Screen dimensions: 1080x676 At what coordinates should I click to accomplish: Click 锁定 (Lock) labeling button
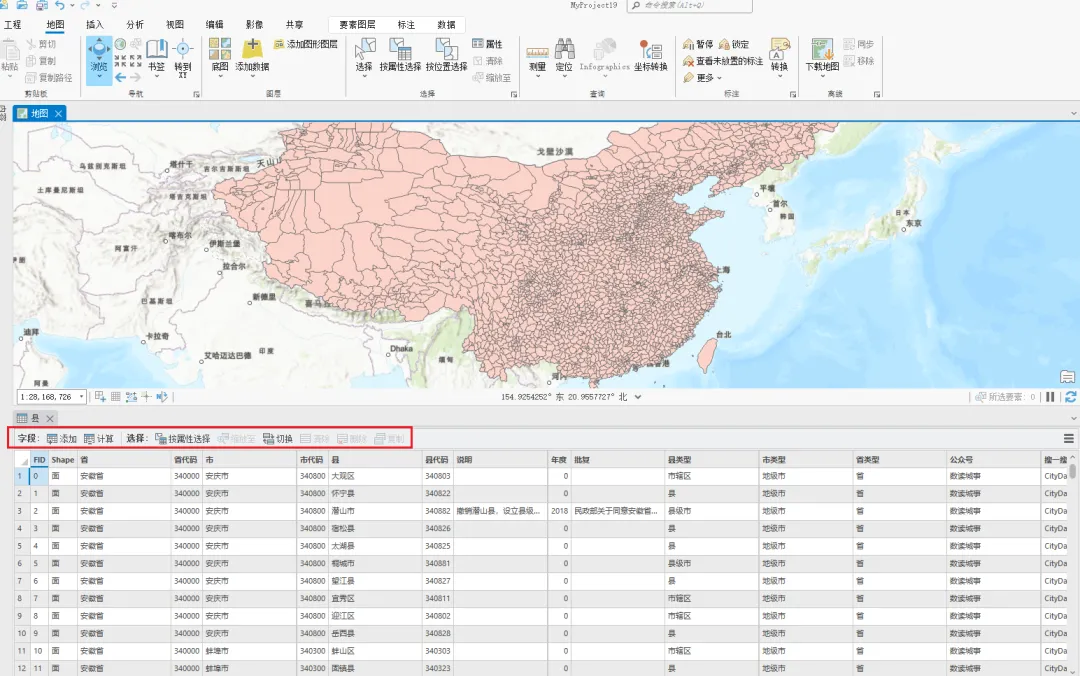coord(734,44)
